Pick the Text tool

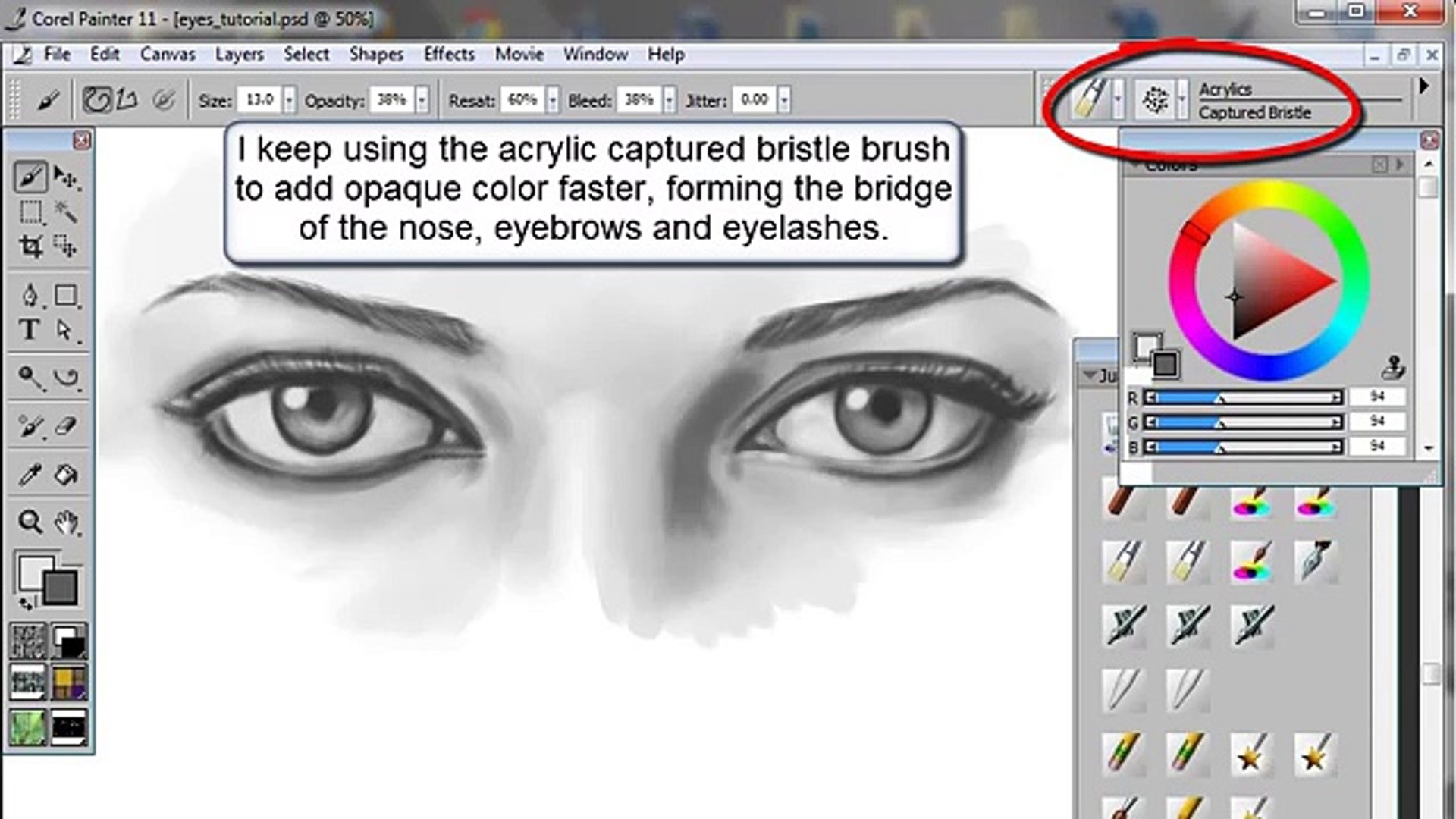click(x=29, y=330)
